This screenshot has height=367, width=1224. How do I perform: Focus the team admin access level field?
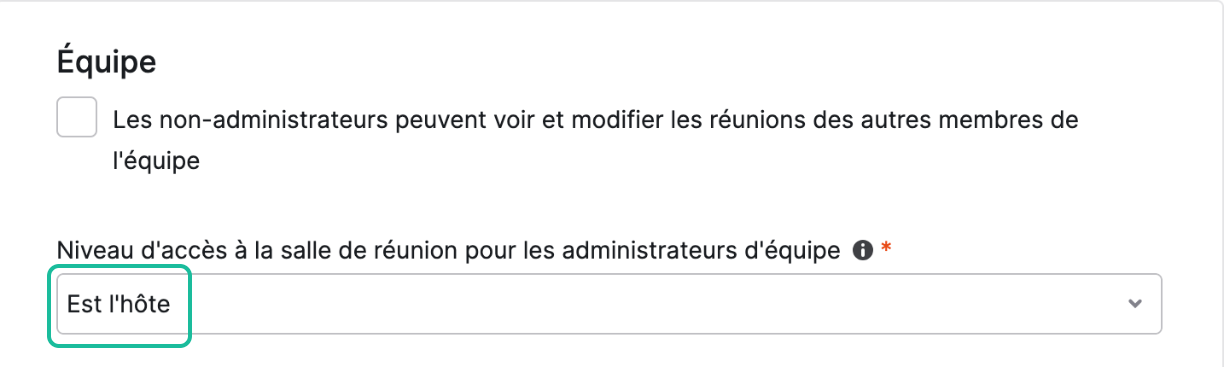pyautogui.click(x=609, y=303)
